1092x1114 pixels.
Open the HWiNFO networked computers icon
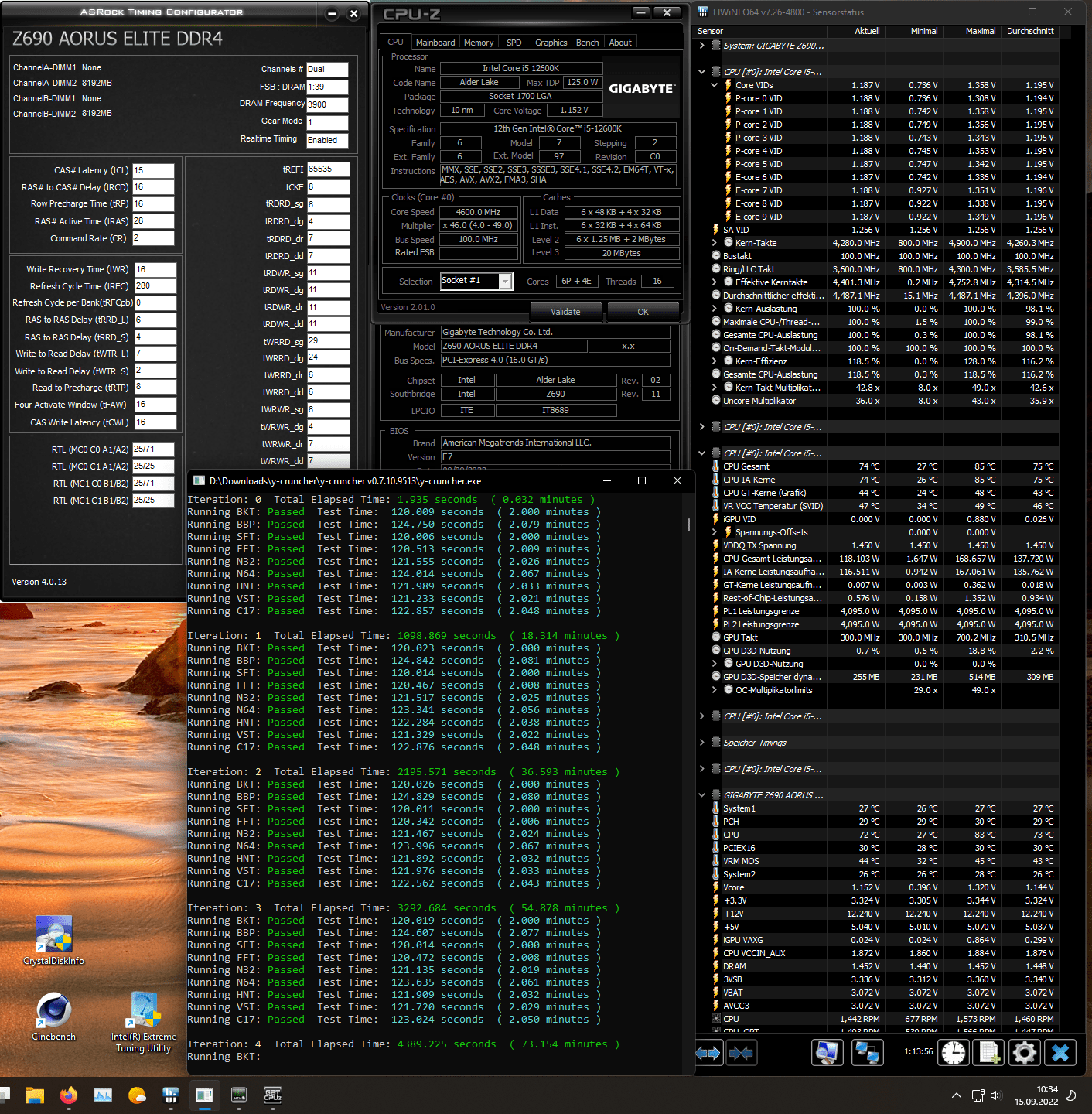[867, 1052]
